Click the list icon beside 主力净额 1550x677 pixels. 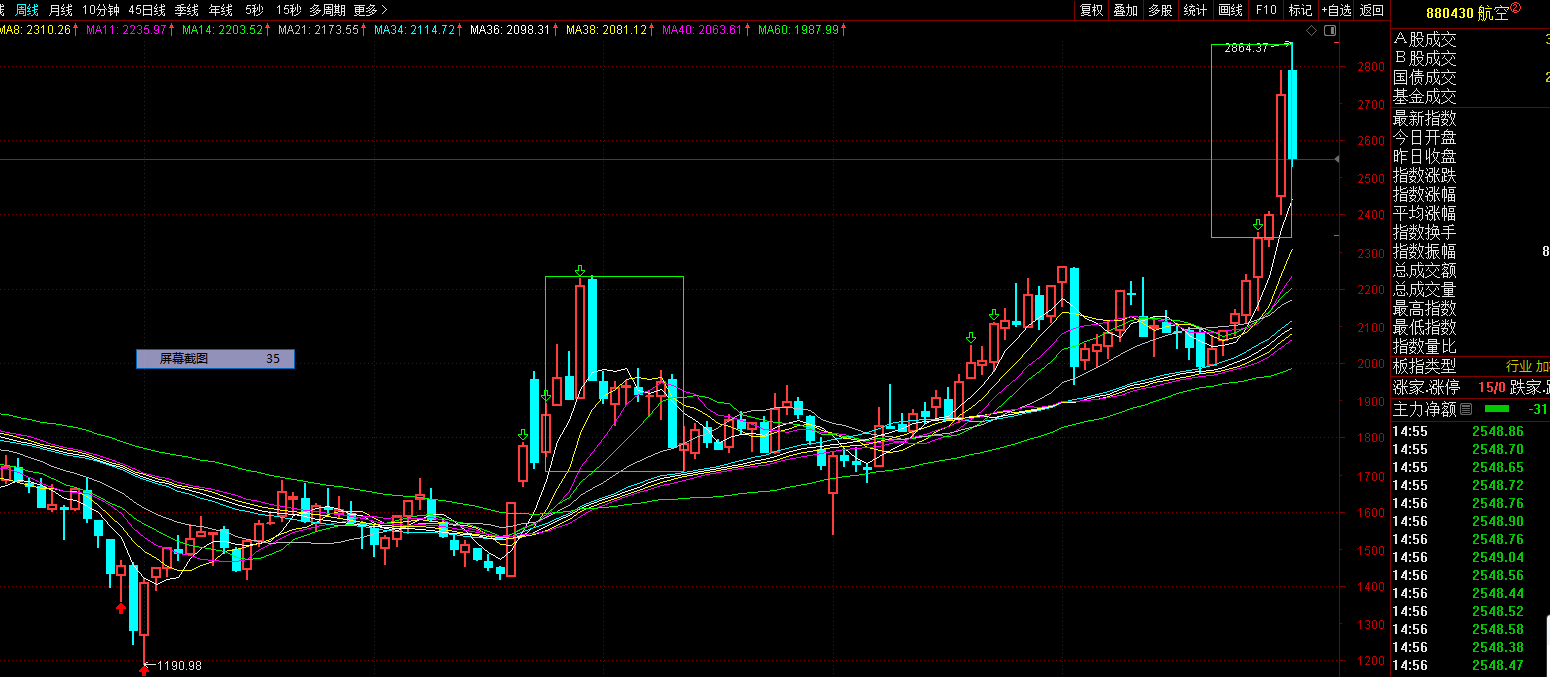point(1466,408)
